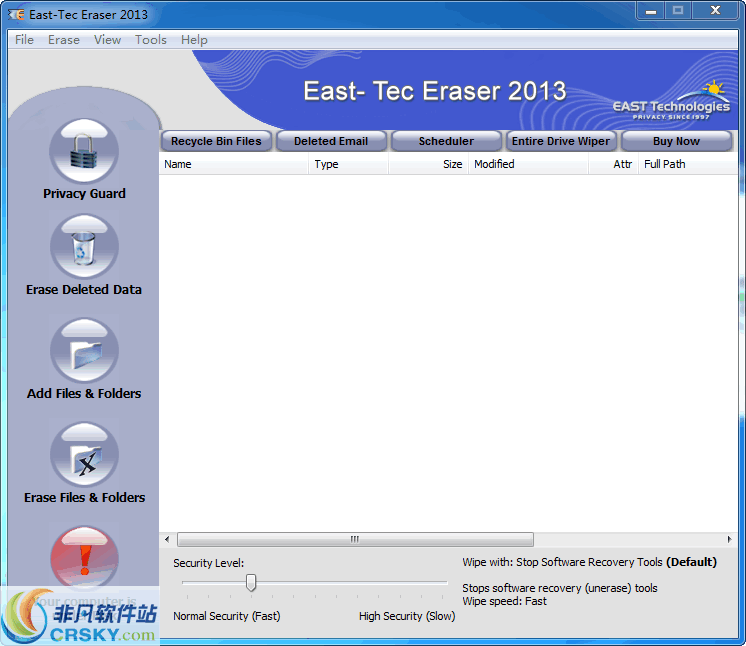Launch the Erase Files & Folders icon
746x646 pixels.
(x=84, y=454)
